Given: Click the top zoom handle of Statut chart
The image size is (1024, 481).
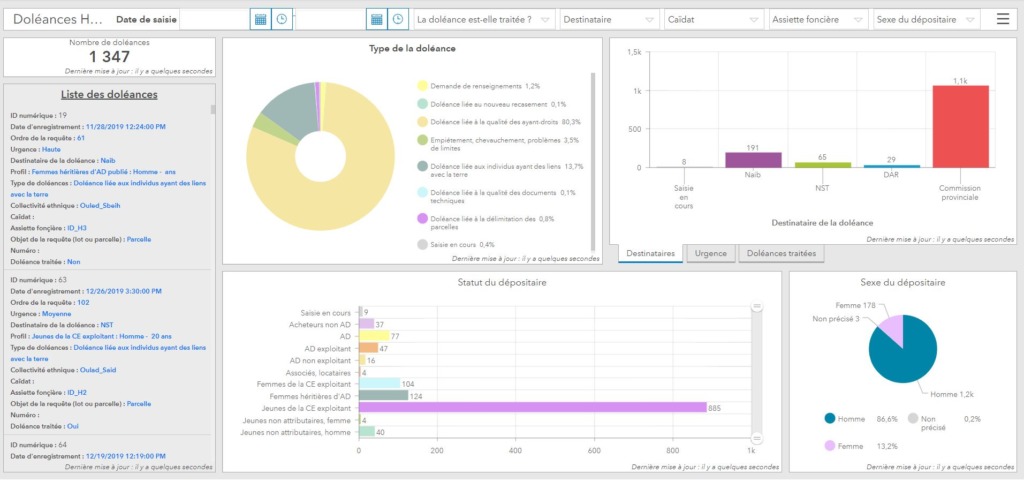Looking at the screenshot, I should pyautogui.click(x=757, y=306).
